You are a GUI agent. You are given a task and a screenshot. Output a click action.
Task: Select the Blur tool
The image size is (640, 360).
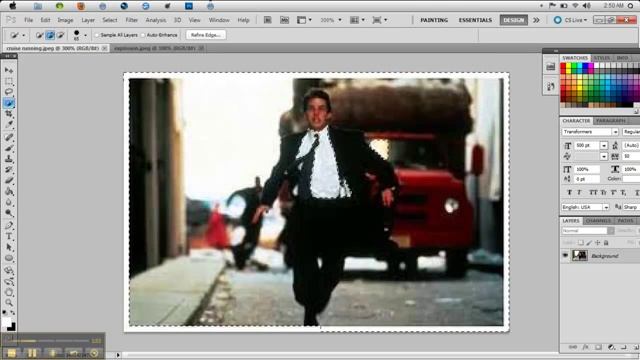9,202
